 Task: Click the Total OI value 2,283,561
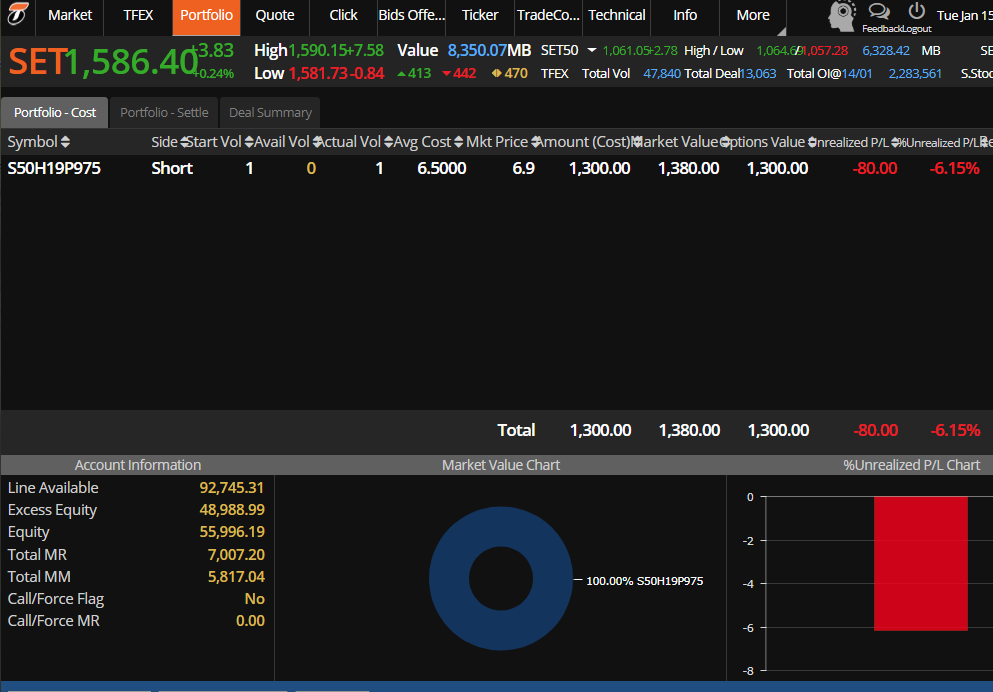tap(915, 74)
